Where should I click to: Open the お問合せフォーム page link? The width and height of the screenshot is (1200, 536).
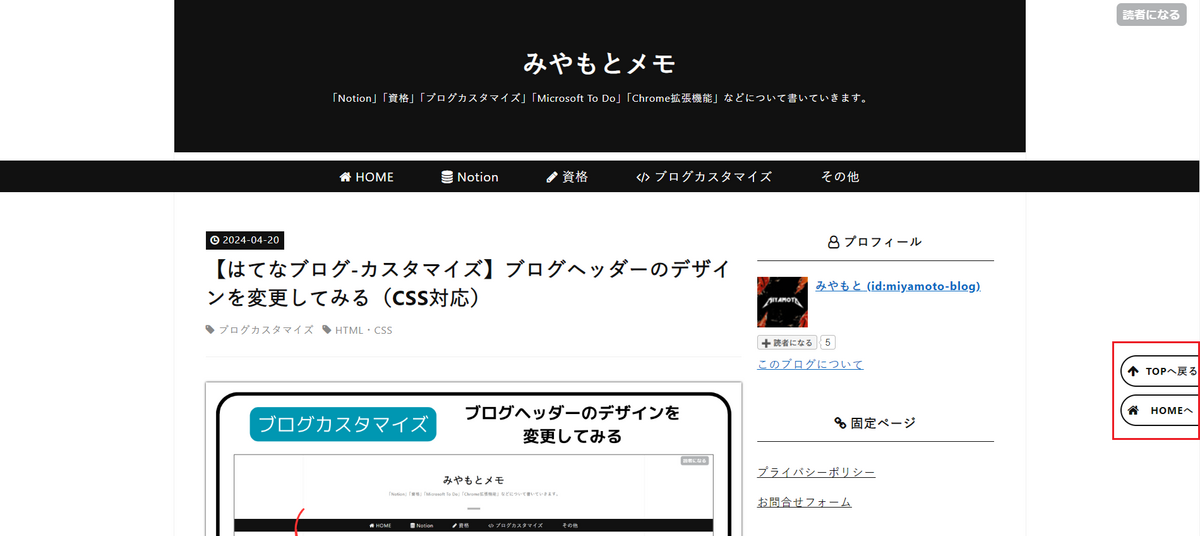pyautogui.click(x=804, y=502)
